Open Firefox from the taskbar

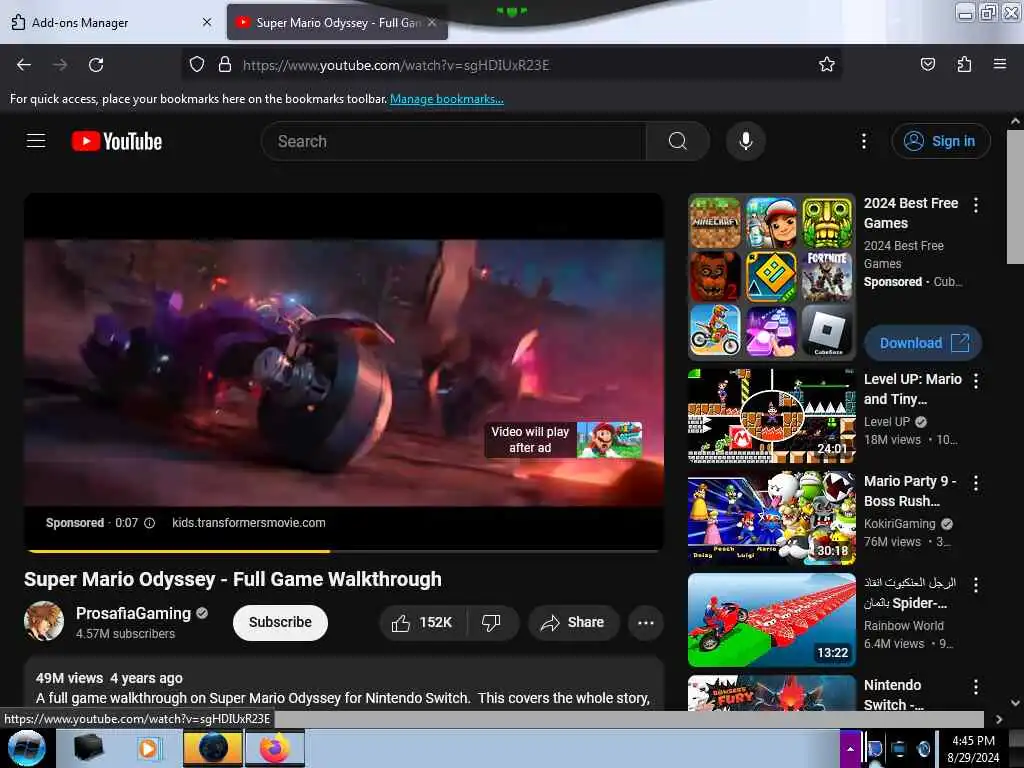coord(275,748)
